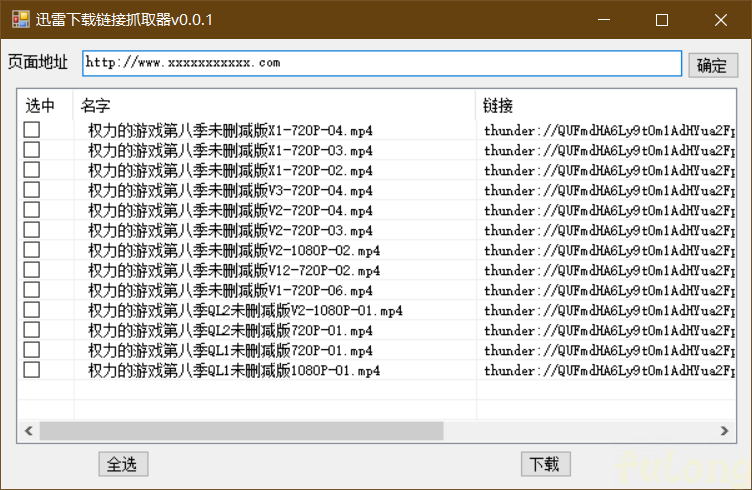
Task: Check the box for V2-720P-04.mp4 row
Action: [x=32, y=210]
